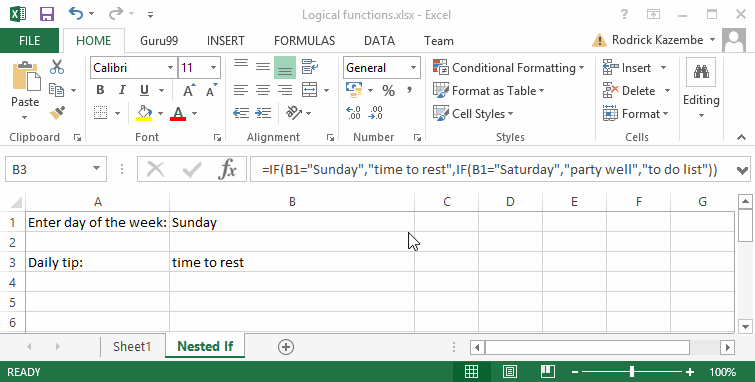755x382 pixels.
Task: Apply Comma Style format
Action: pyautogui.click(x=410, y=90)
